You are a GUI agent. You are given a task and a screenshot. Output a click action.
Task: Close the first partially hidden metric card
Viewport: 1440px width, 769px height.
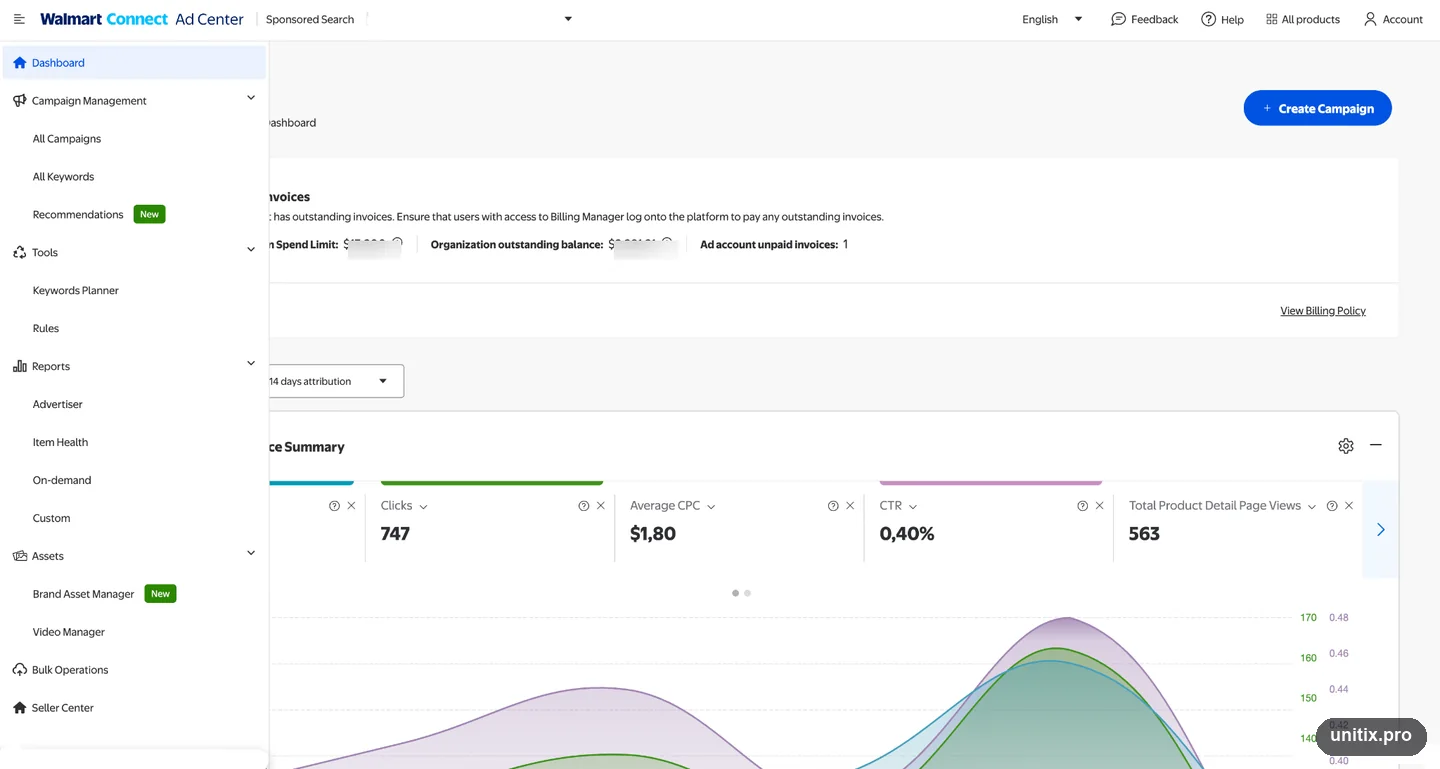pos(351,506)
